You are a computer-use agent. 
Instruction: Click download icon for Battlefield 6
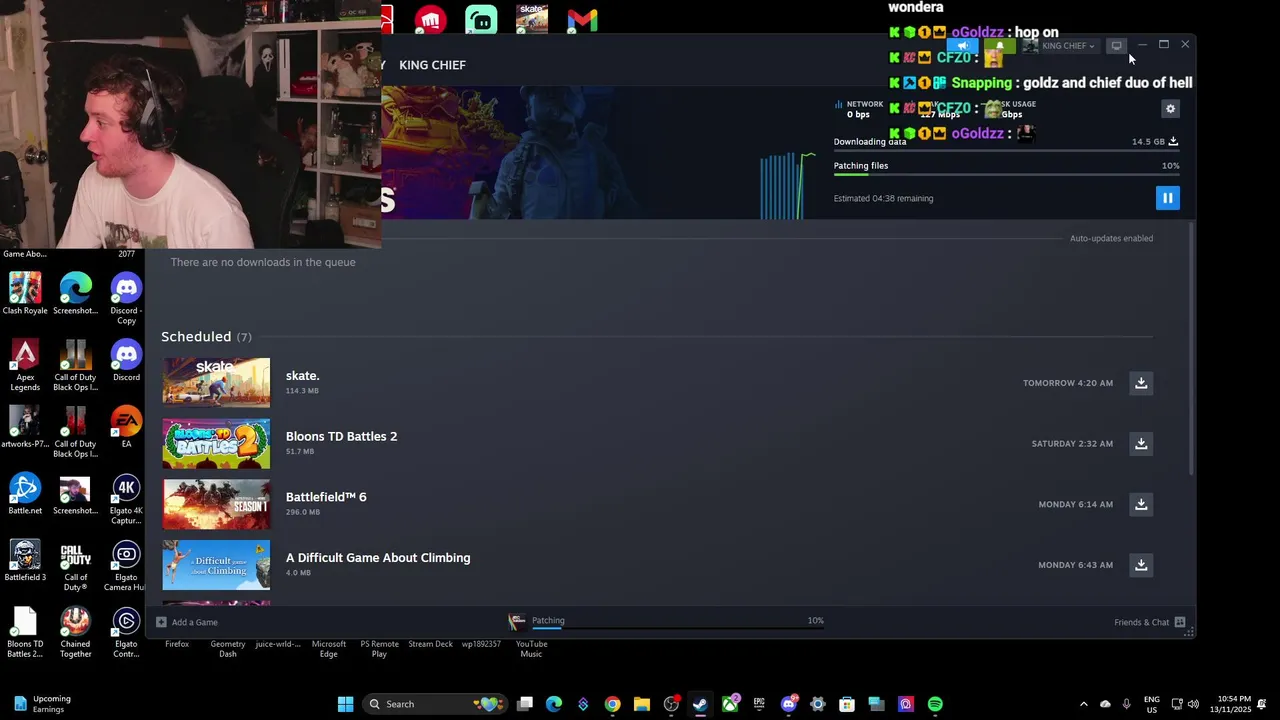(1141, 504)
